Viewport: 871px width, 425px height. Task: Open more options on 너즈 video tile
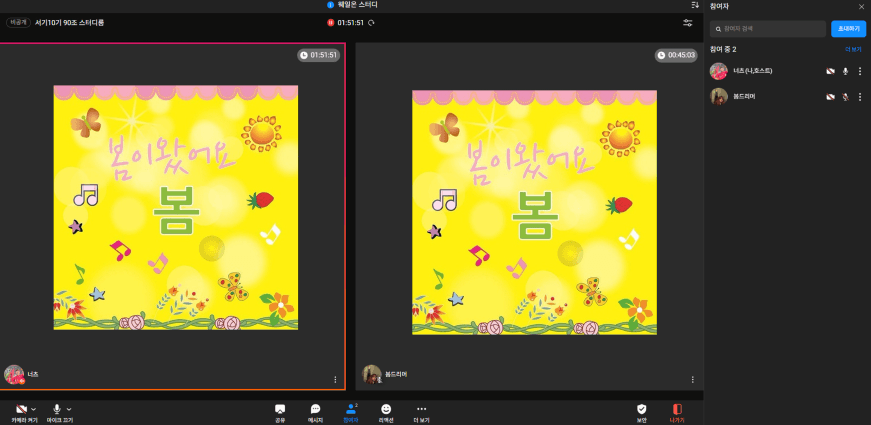coord(335,379)
